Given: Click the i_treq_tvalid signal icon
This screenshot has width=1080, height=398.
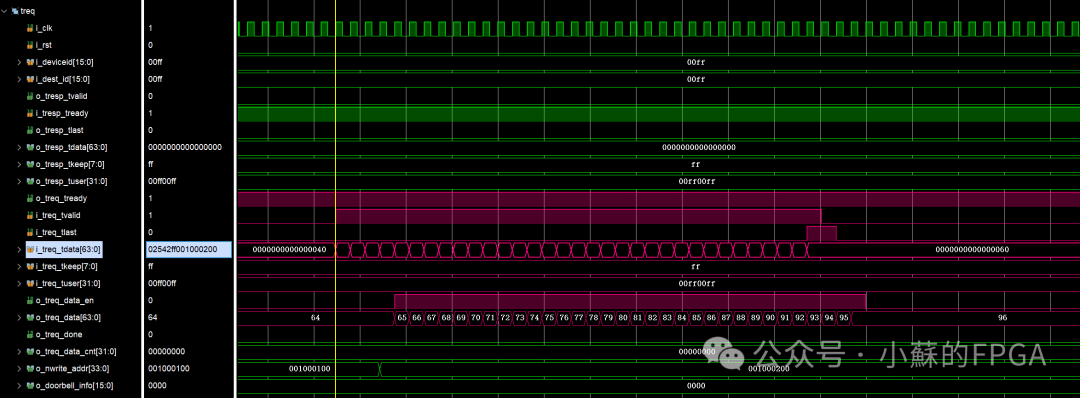Looking at the screenshot, I should pos(30,216).
